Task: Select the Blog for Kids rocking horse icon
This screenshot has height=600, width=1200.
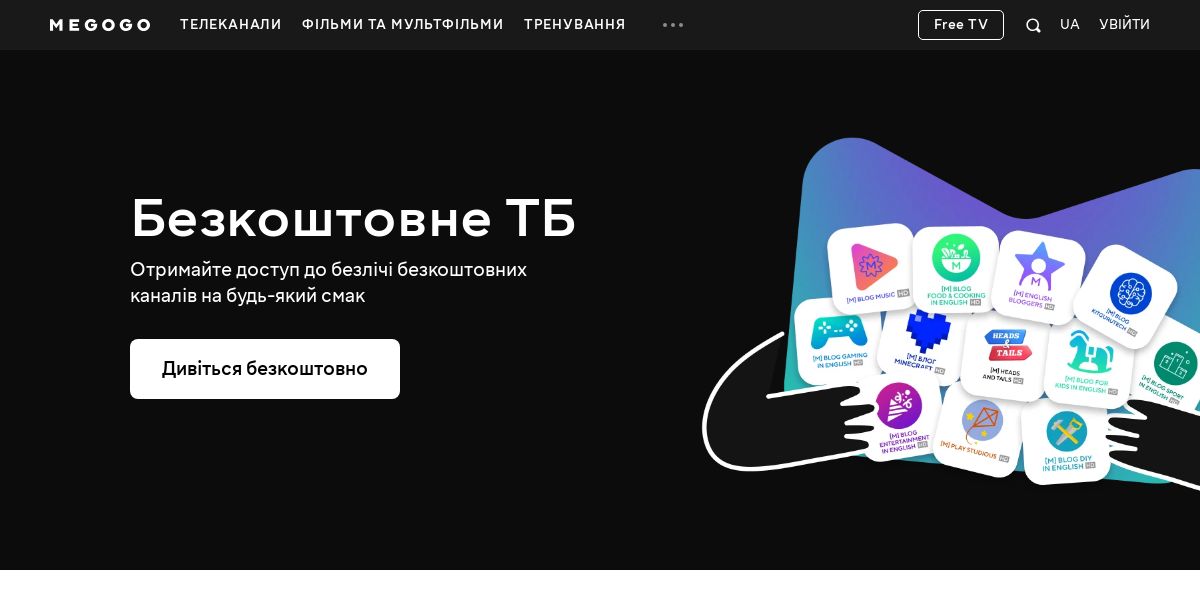Action: [1088, 362]
